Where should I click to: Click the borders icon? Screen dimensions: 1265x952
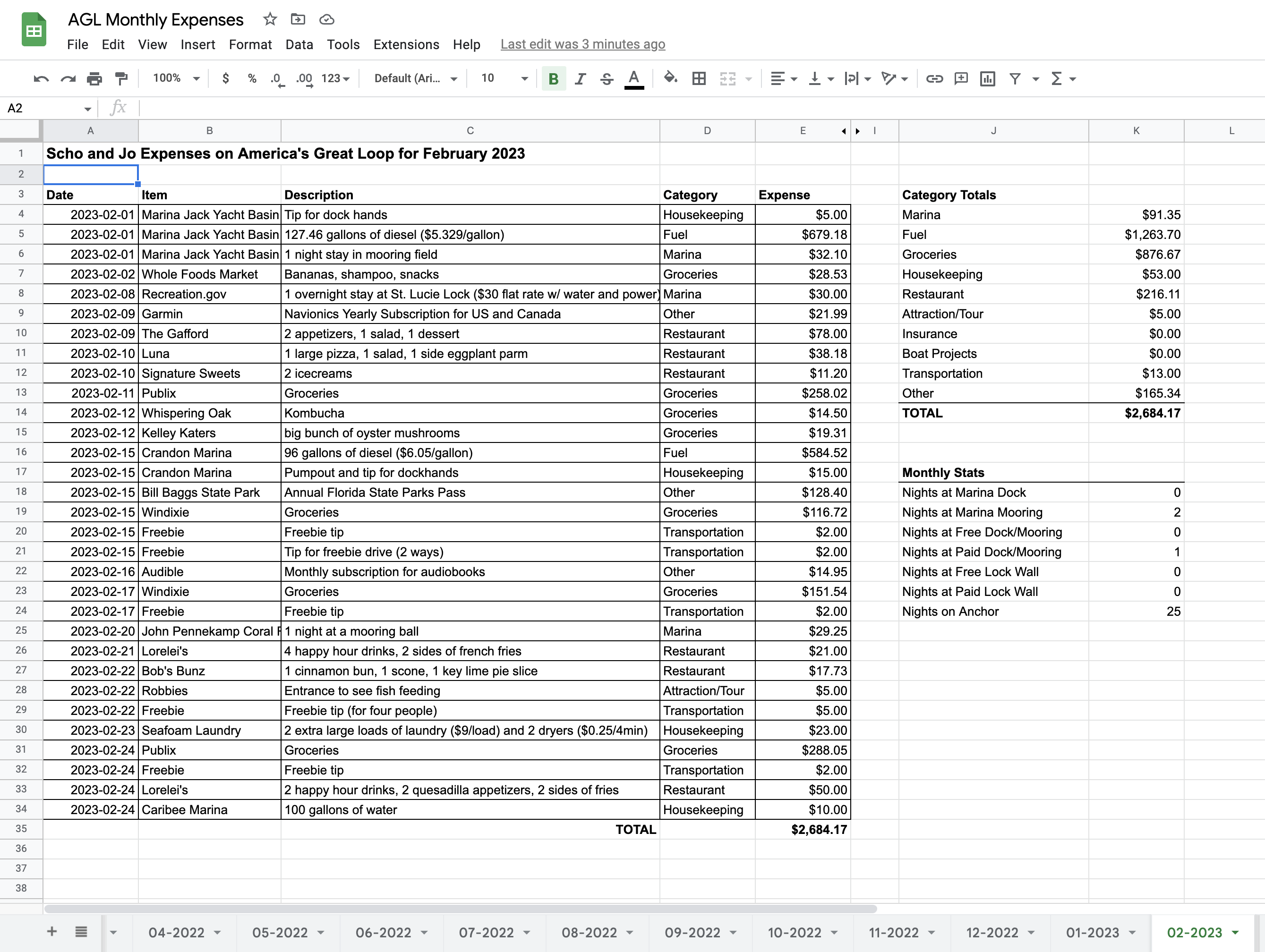coord(699,78)
